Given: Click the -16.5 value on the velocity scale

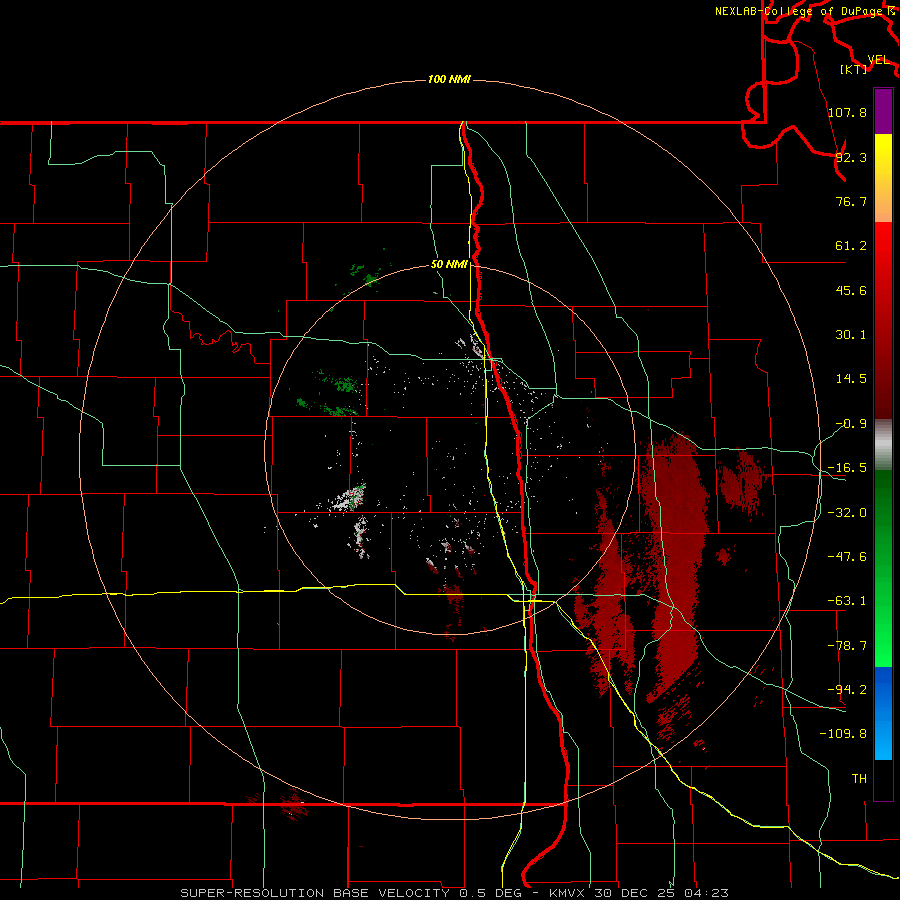Looking at the screenshot, I should 847,468.
